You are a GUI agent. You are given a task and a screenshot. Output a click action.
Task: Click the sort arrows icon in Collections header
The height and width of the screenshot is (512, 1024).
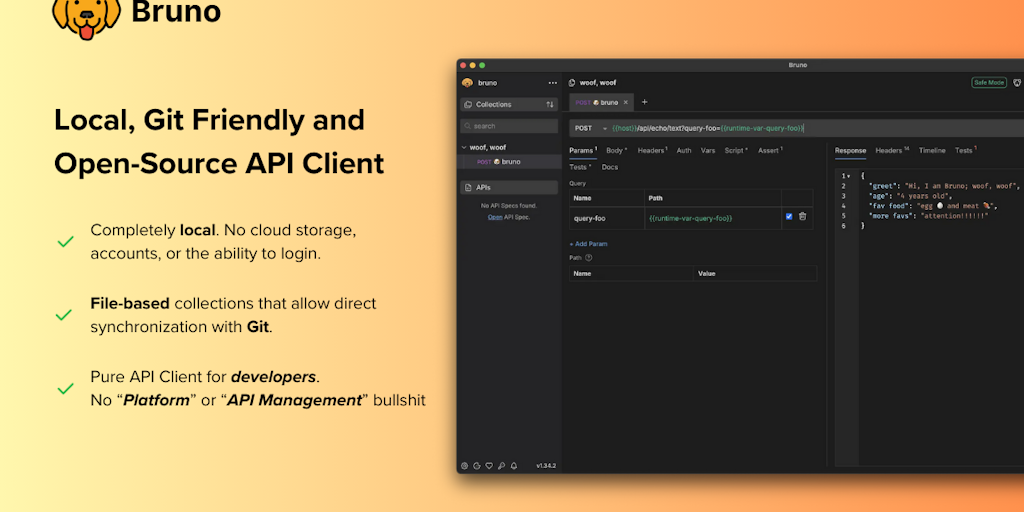point(549,104)
